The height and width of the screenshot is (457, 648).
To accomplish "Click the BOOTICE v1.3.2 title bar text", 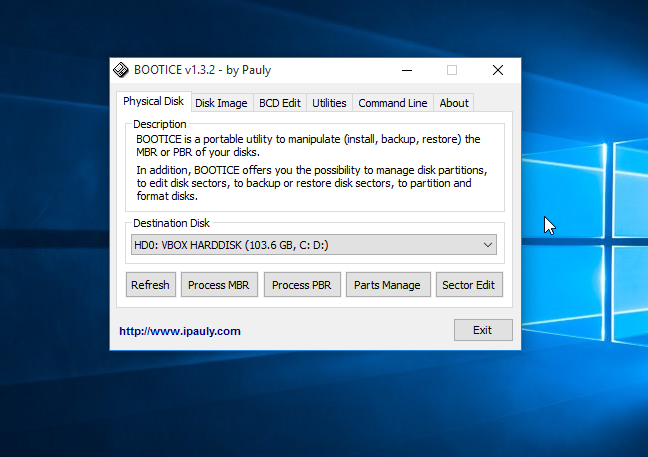I will [203, 70].
